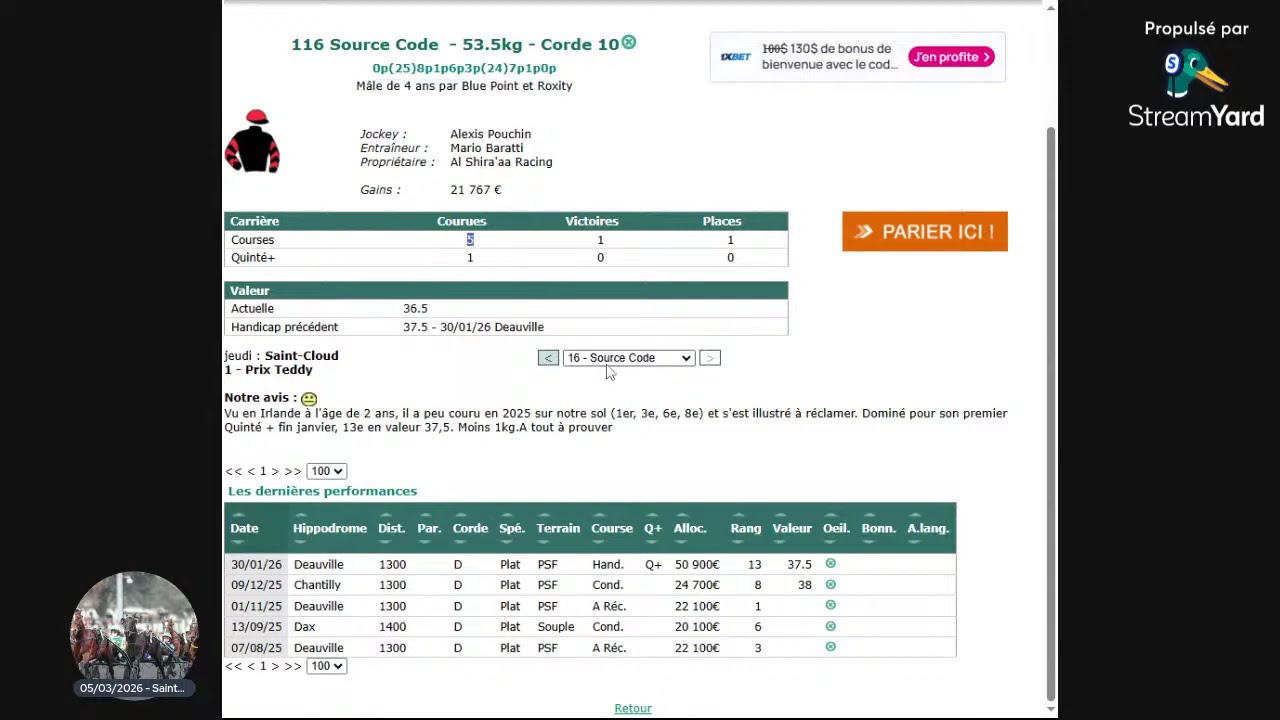Open the lower 100 results-per-page dropdown
1280x720 pixels.
tap(326, 666)
